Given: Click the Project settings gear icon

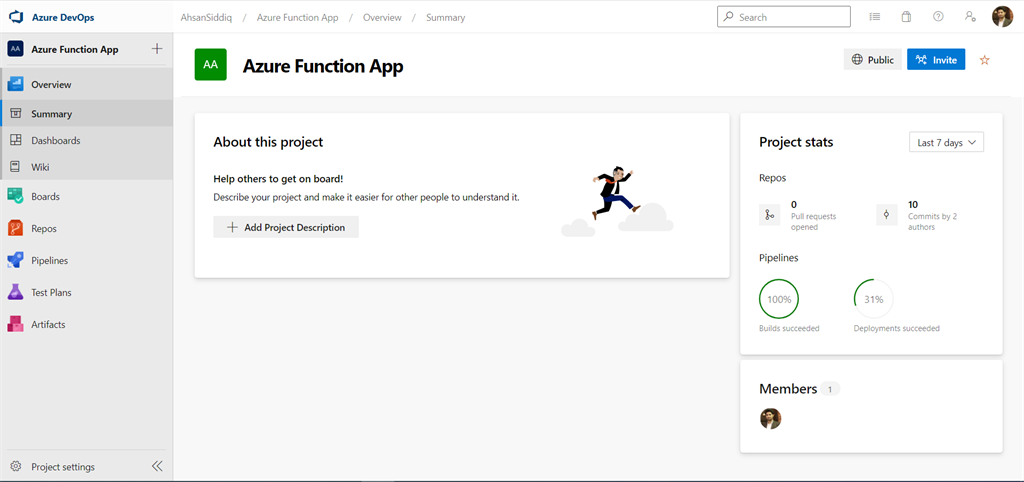Looking at the screenshot, I should click(x=16, y=466).
